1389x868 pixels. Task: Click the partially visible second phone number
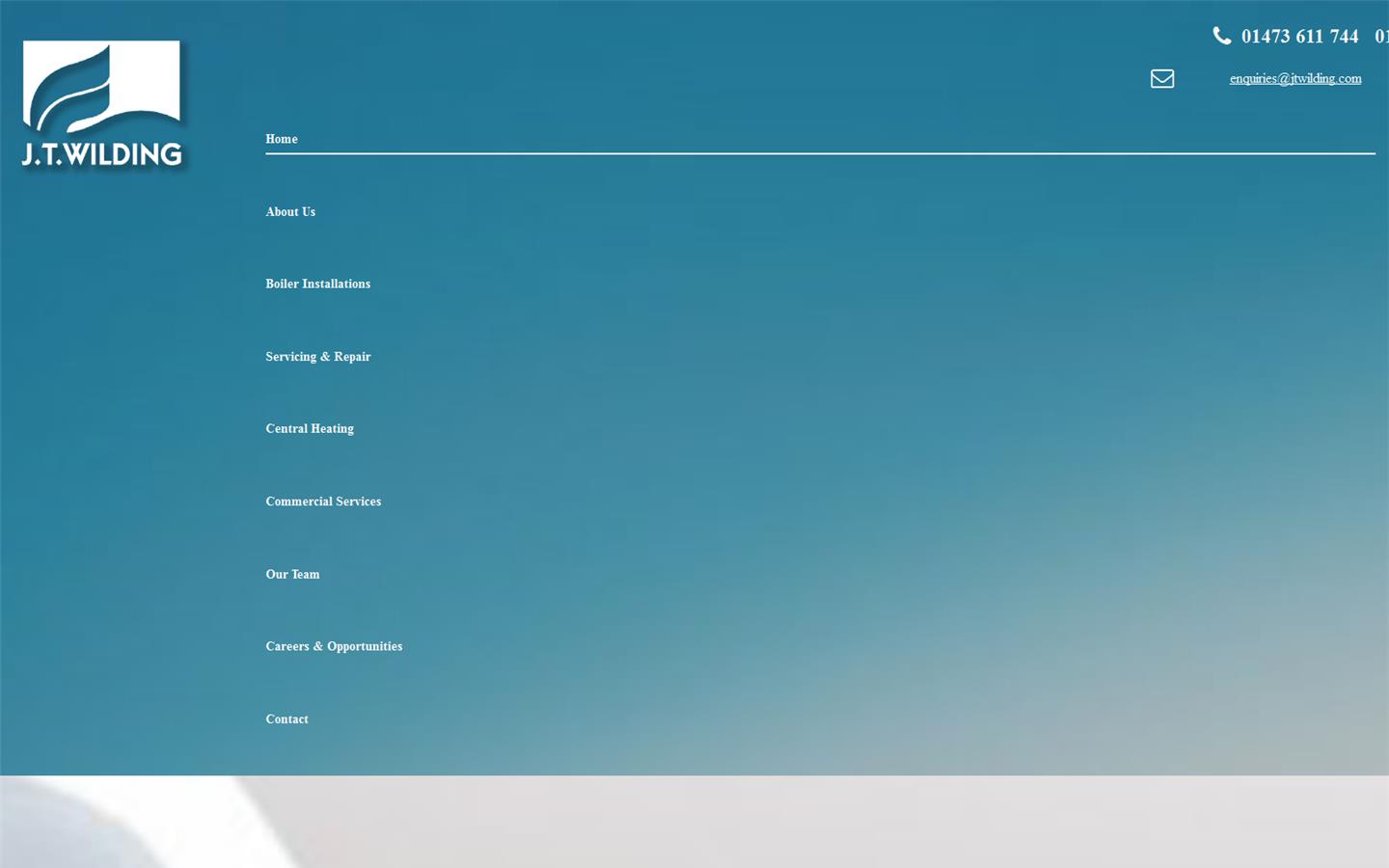tap(1381, 37)
